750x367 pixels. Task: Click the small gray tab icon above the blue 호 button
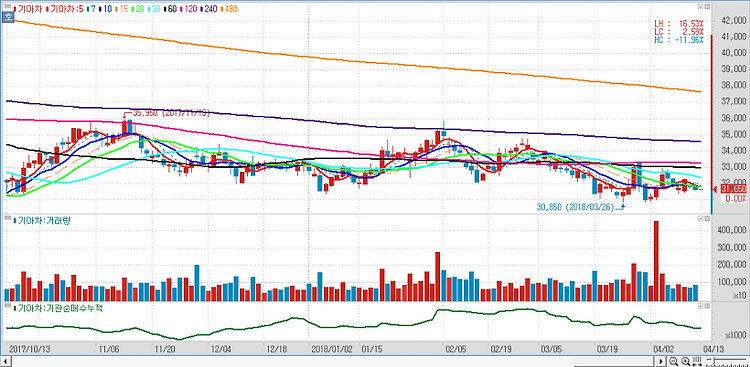(x=7, y=6)
